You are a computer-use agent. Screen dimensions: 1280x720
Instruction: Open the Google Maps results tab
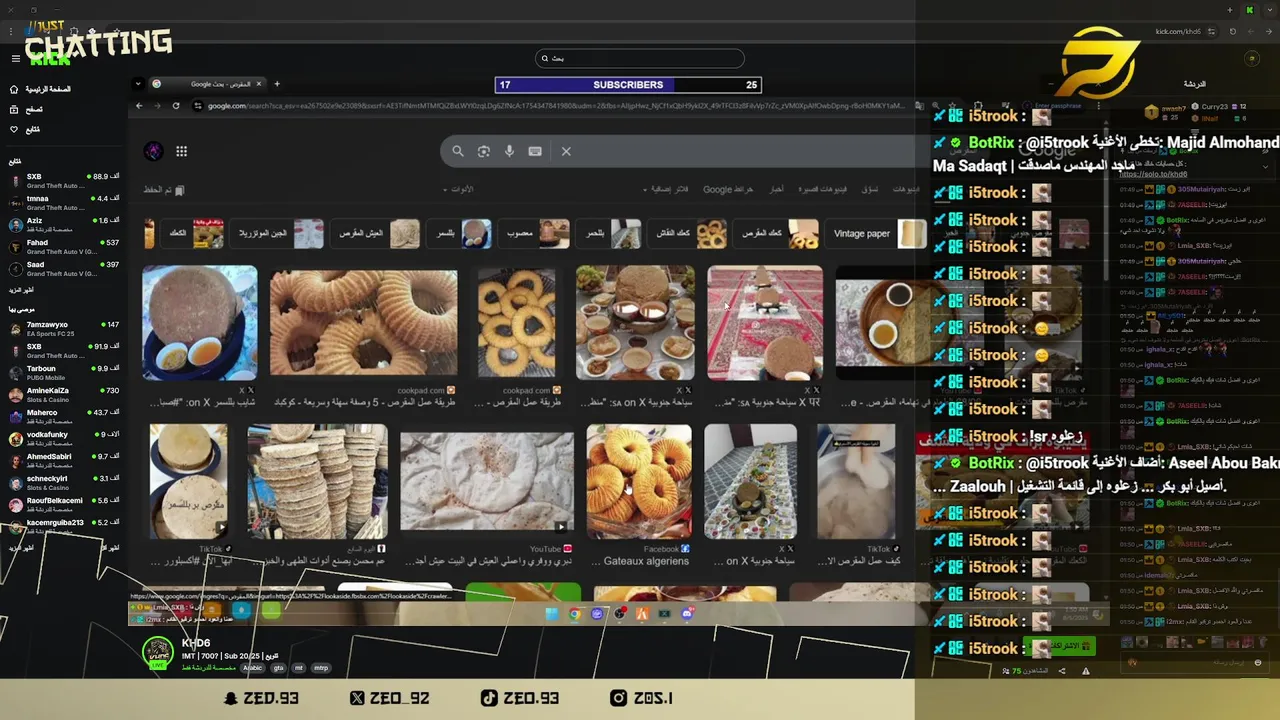pyautogui.click(x=727, y=189)
